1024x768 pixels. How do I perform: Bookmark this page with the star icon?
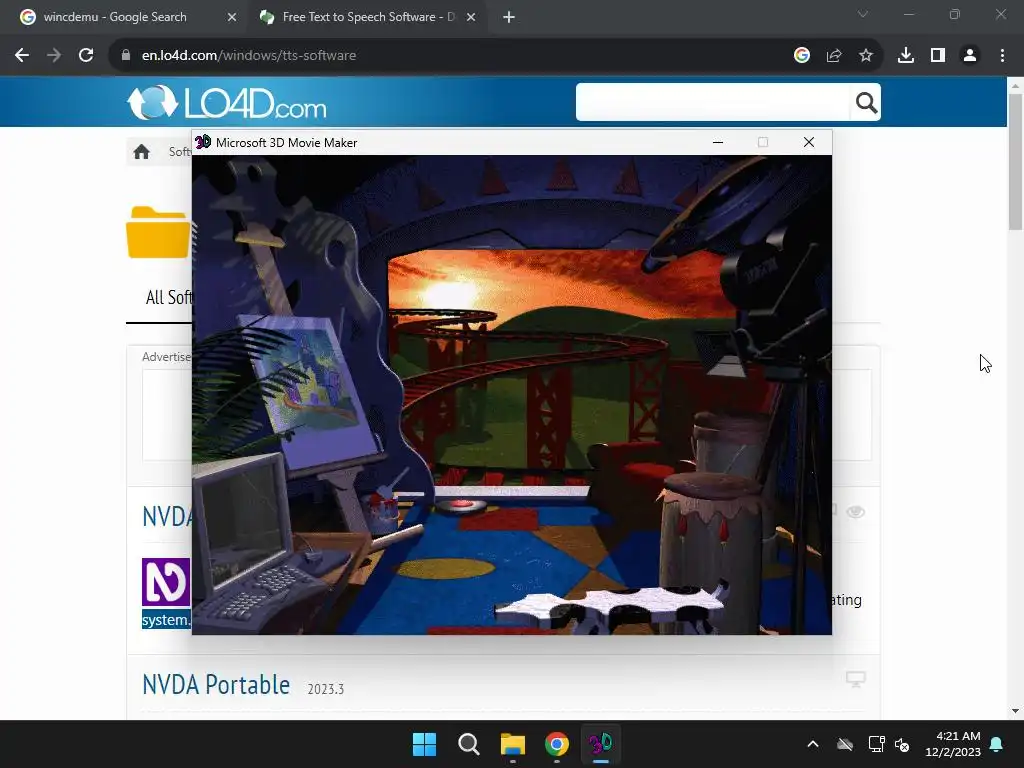(x=866, y=56)
